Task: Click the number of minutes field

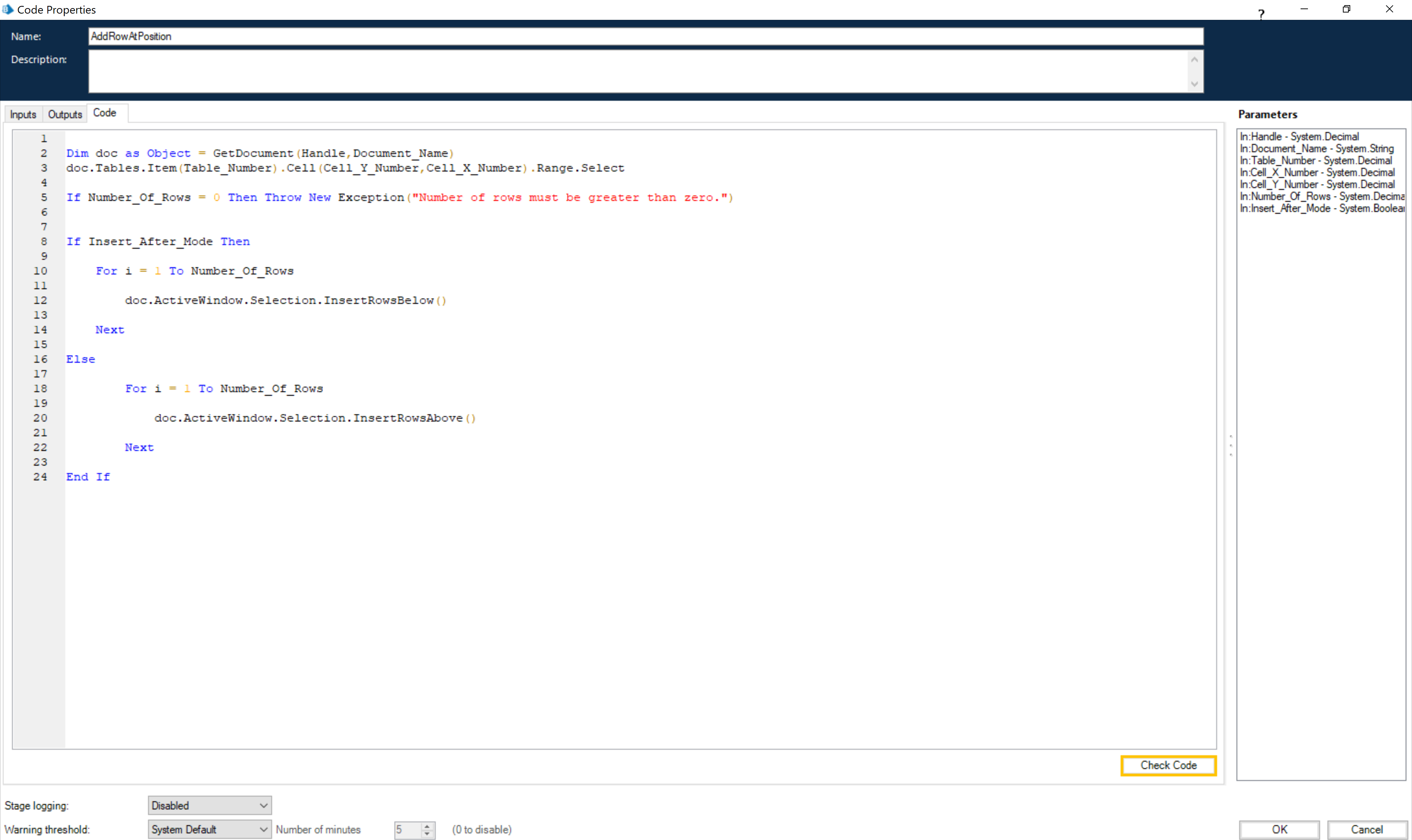Action: click(408, 830)
